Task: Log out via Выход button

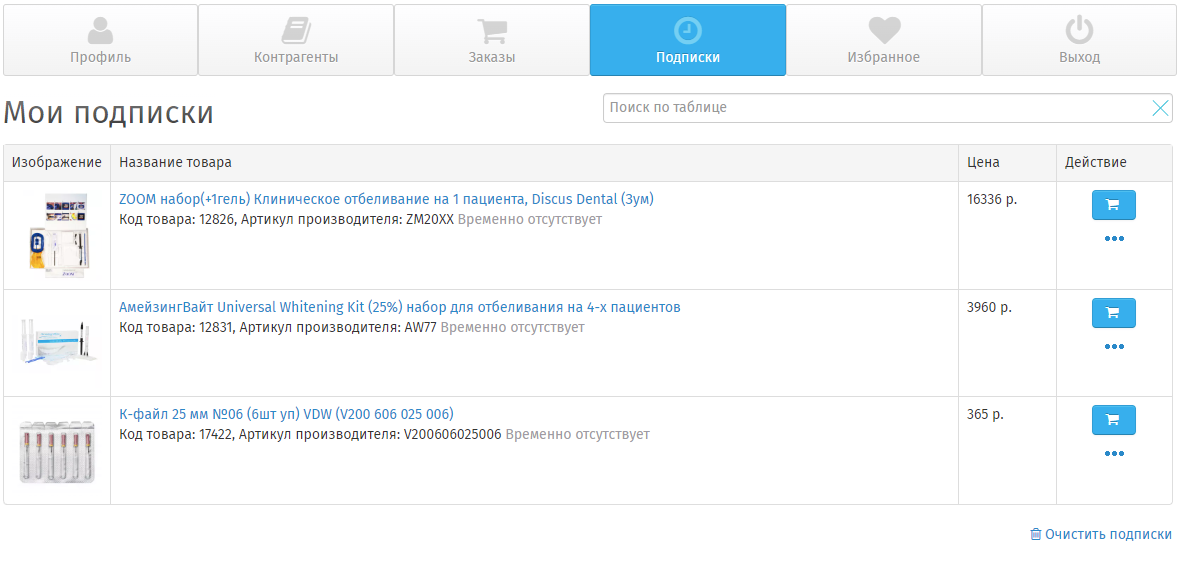Action: [1079, 40]
